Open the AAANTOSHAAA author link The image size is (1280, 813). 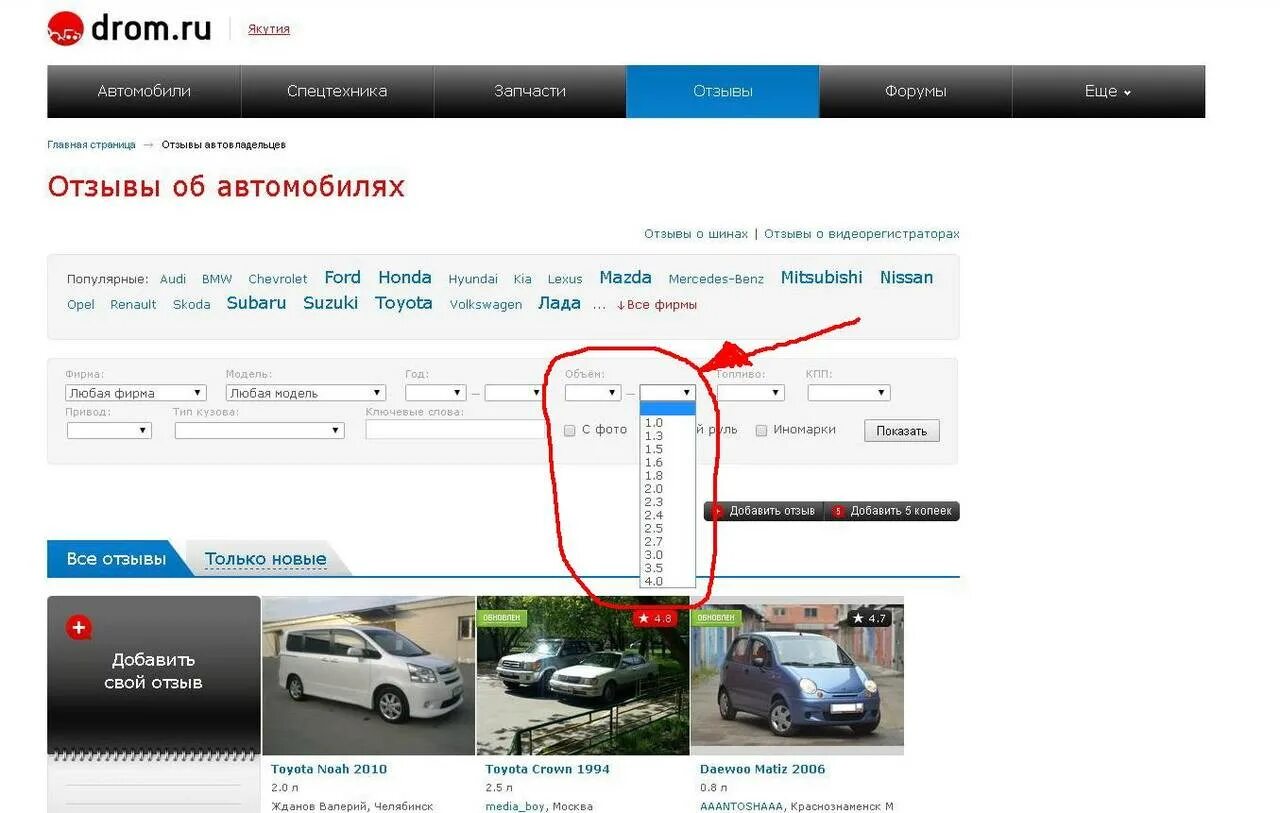click(x=743, y=806)
